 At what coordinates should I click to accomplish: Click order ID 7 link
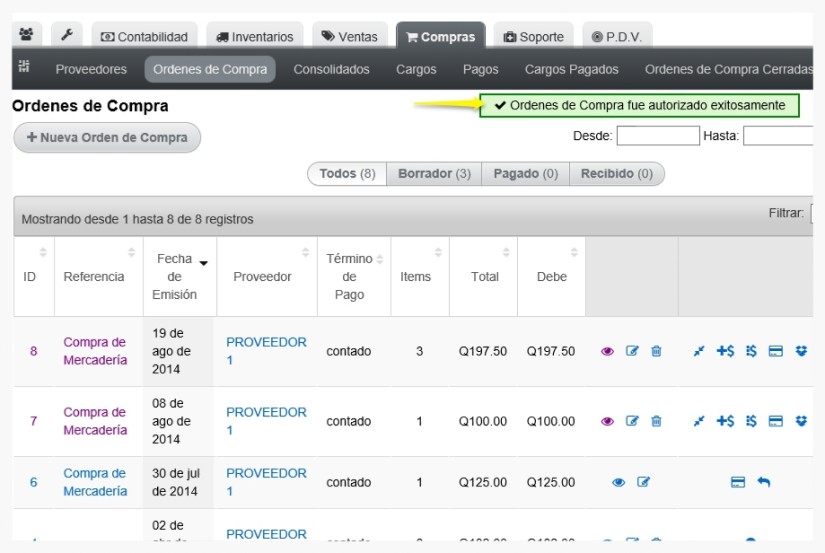pyautogui.click(x=34, y=421)
